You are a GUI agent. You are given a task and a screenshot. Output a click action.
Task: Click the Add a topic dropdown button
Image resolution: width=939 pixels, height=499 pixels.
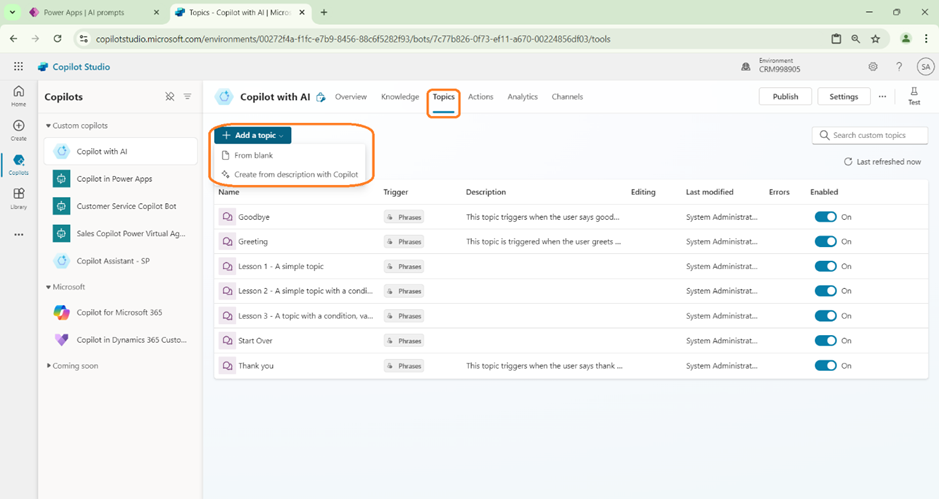pyautogui.click(x=253, y=135)
